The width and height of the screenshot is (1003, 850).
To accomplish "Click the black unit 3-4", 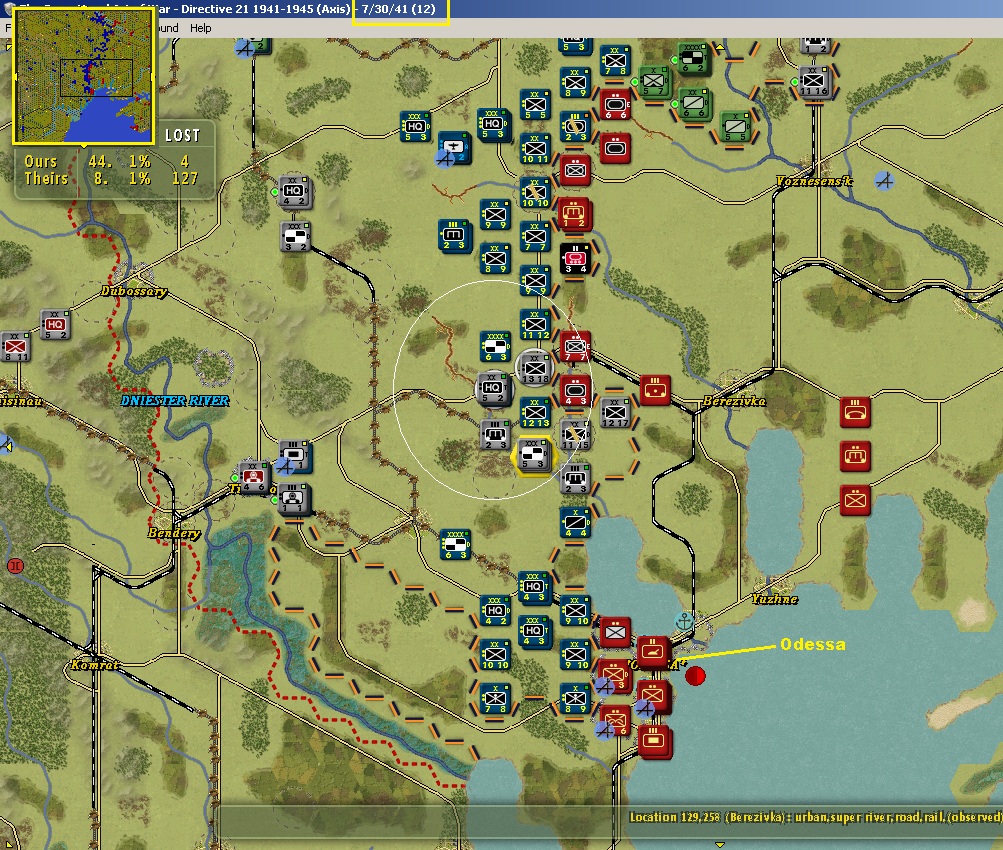I will click(575, 258).
